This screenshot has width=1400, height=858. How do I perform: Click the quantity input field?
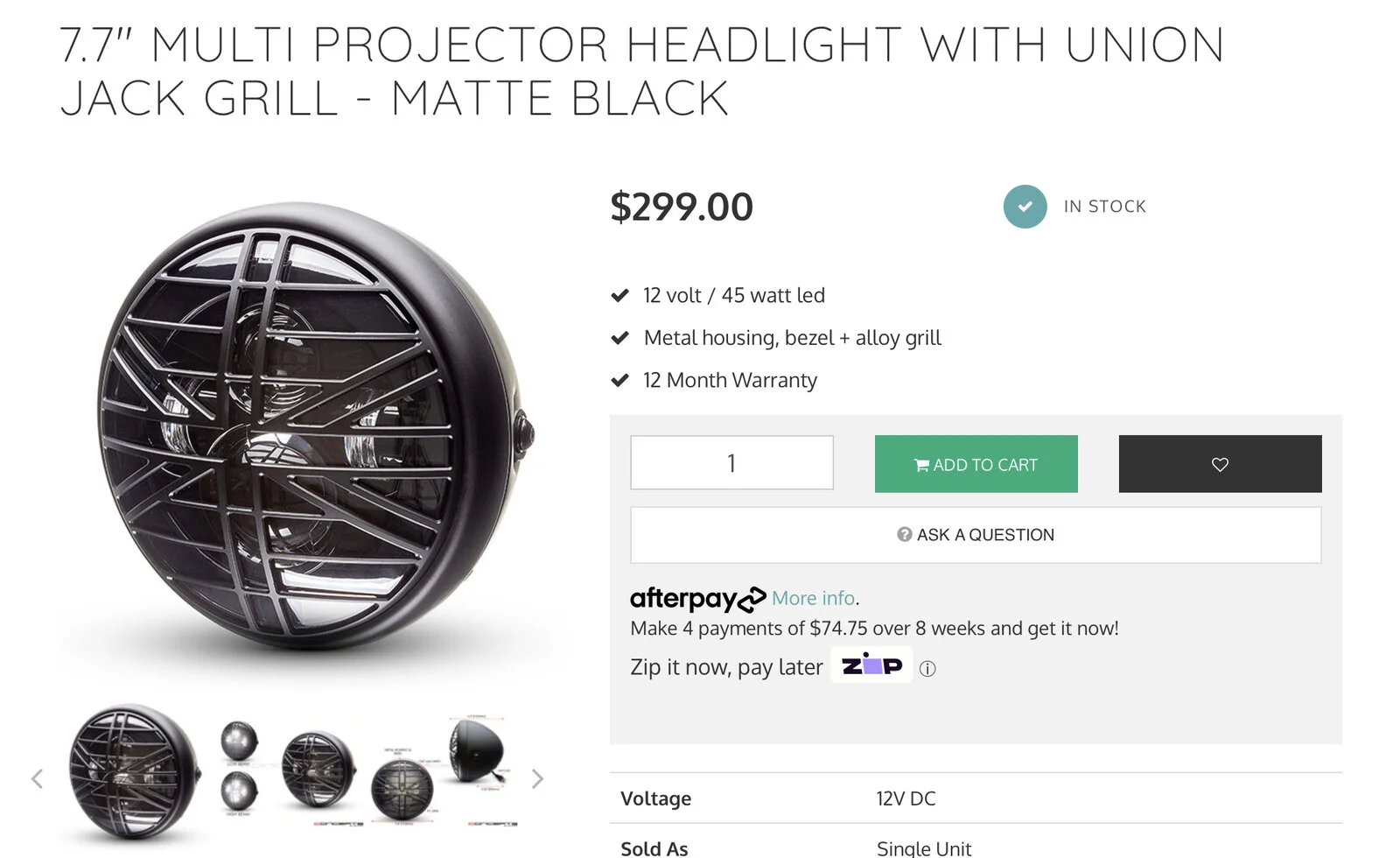pyautogui.click(x=731, y=463)
